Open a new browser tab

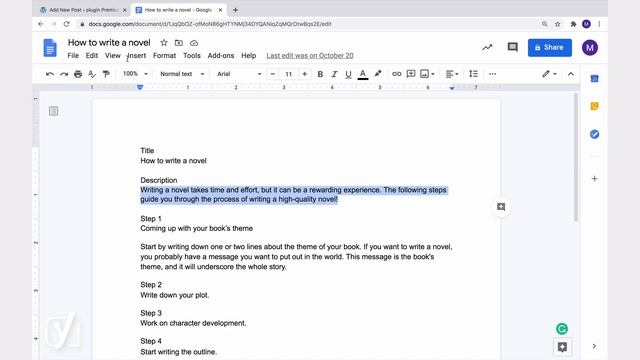coord(235,10)
